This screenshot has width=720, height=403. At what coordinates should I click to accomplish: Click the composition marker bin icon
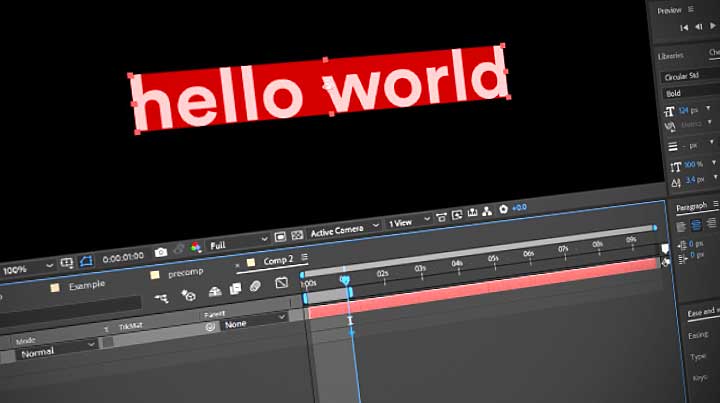(664, 249)
